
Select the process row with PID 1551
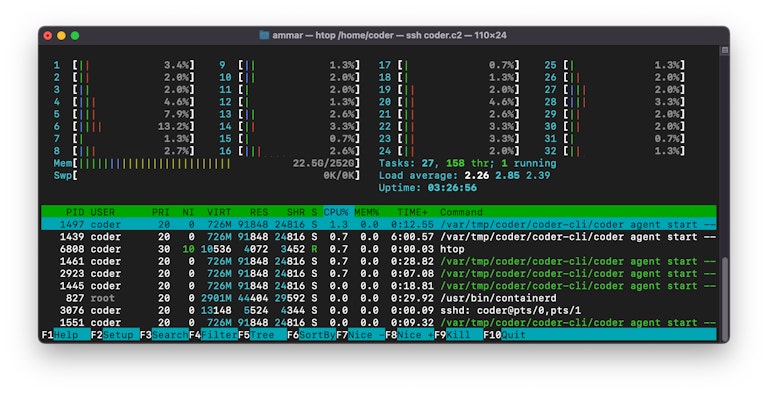(x=379, y=322)
